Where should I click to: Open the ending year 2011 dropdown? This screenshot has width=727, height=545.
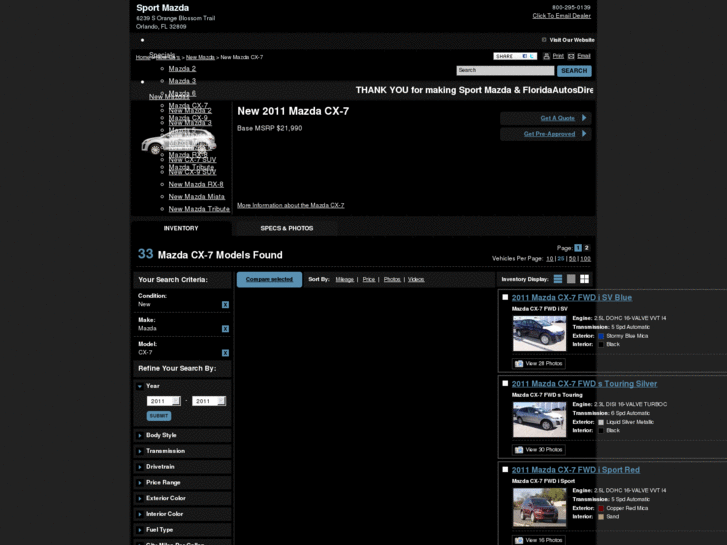tap(209, 401)
